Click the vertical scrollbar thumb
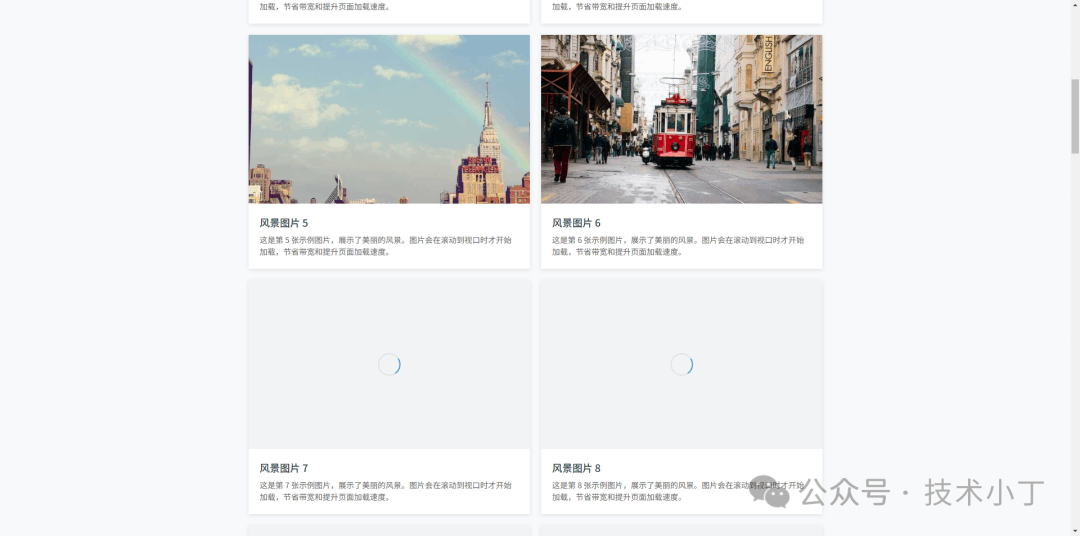The width and height of the screenshot is (1080, 536). pos(1075,115)
